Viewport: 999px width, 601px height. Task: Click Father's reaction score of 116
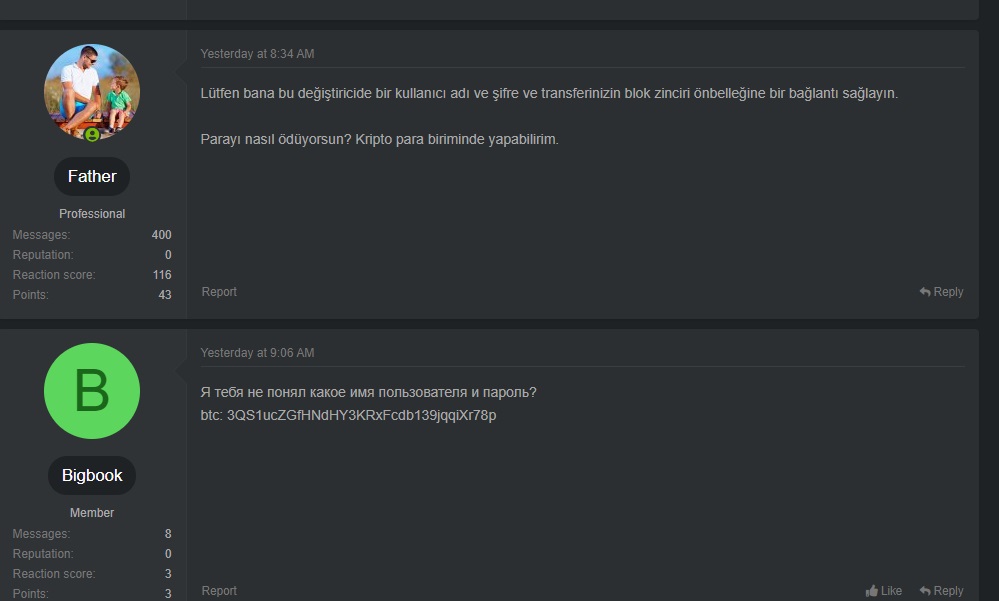(x=161, y=275)
